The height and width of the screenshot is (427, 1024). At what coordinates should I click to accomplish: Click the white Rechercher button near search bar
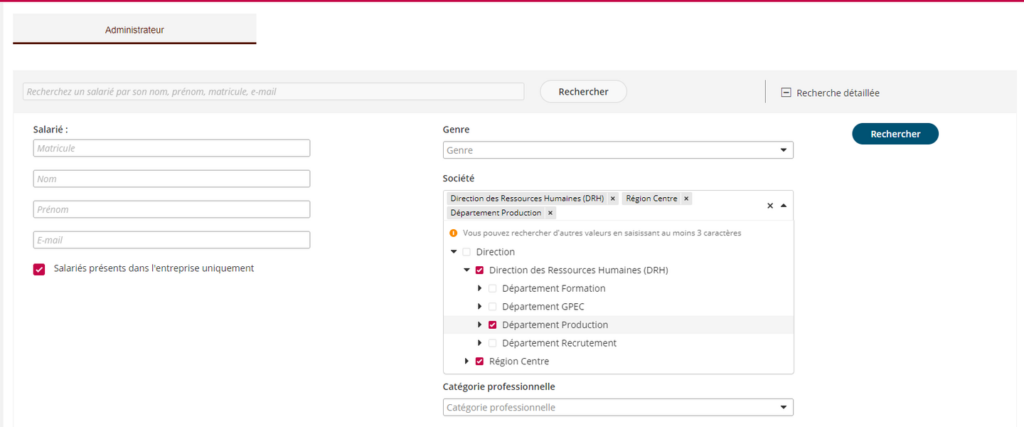(x=583, y=92)
